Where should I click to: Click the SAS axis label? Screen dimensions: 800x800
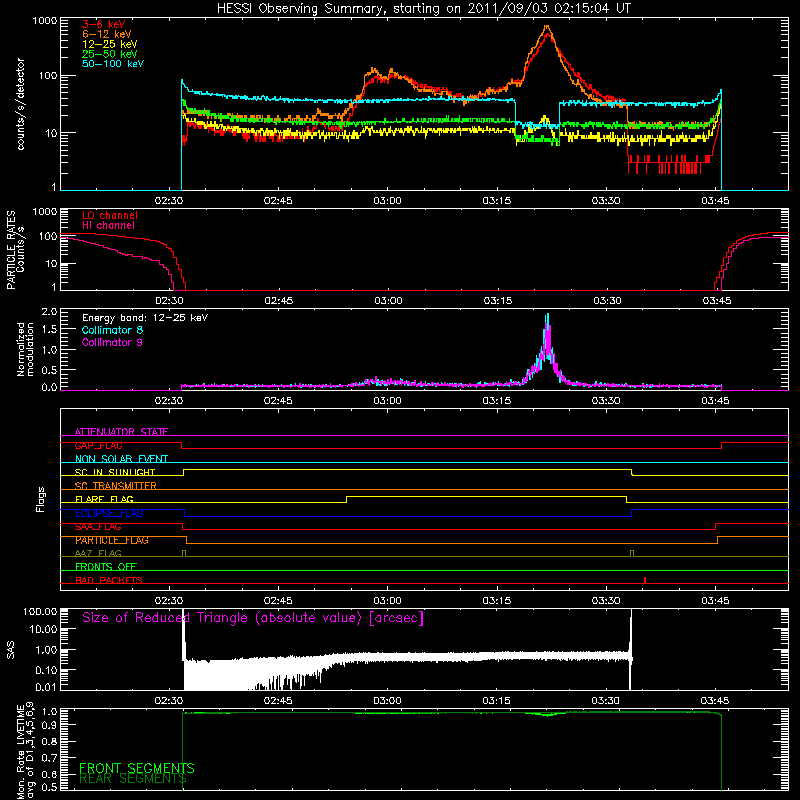click(10, 649)
